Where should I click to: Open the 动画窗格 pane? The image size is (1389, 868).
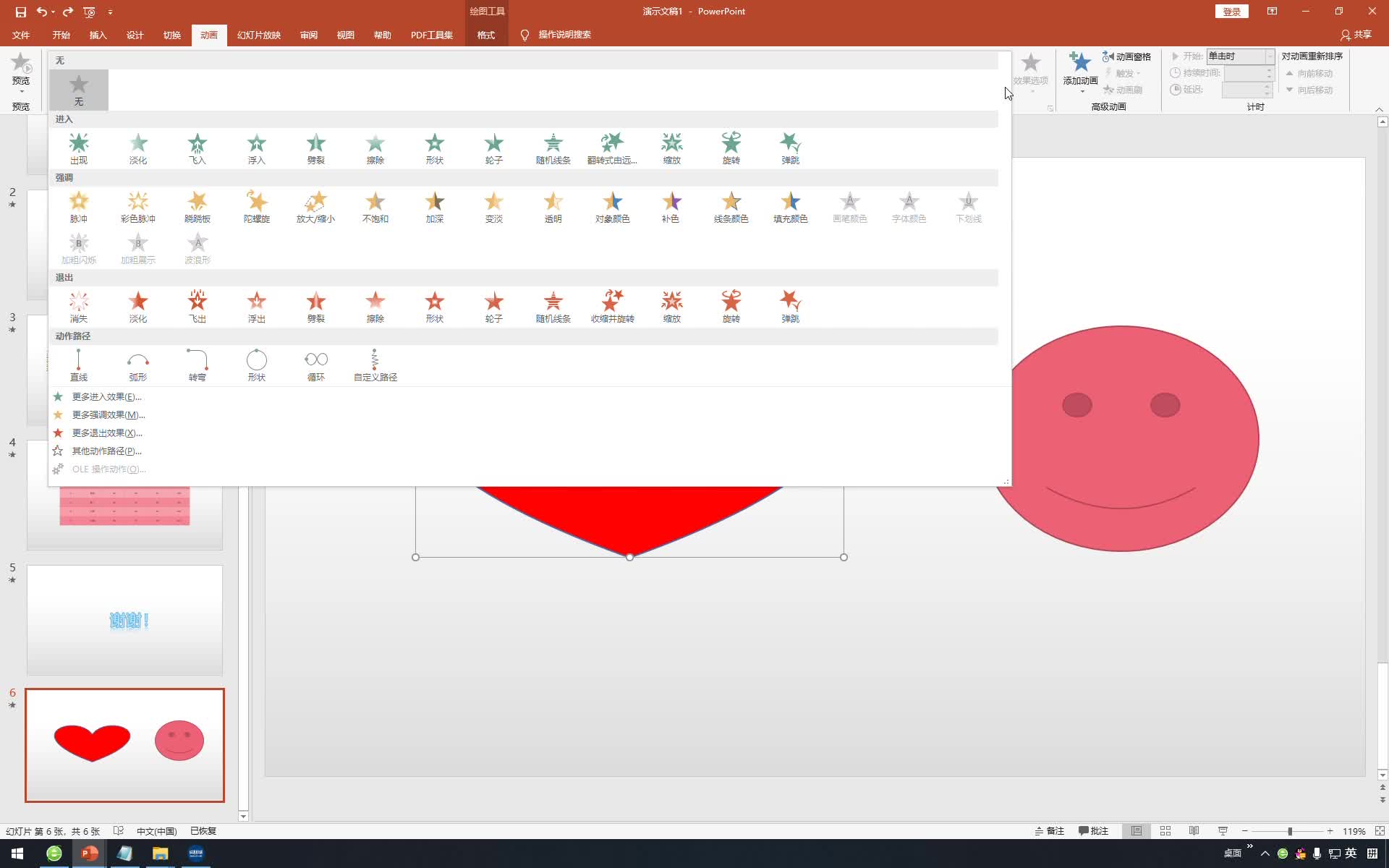click(x=1126, y=56)
